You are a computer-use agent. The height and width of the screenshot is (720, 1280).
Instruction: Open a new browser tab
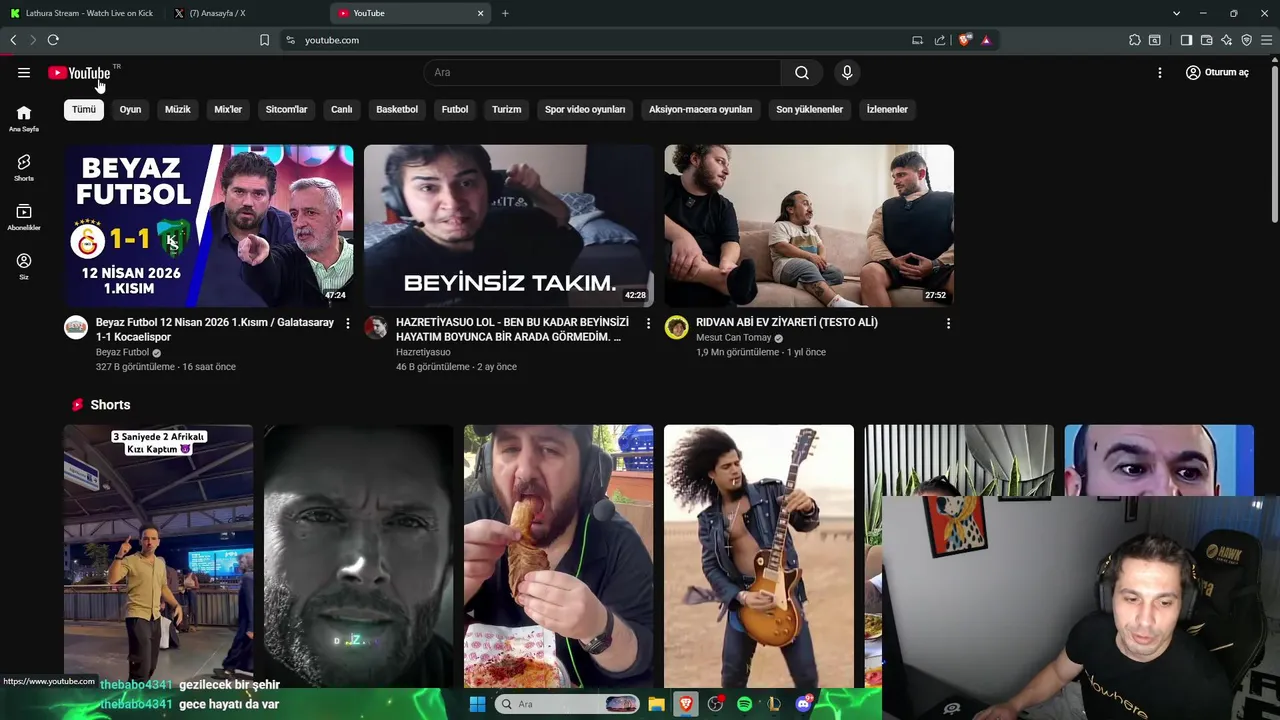click(x=505, y=13)
